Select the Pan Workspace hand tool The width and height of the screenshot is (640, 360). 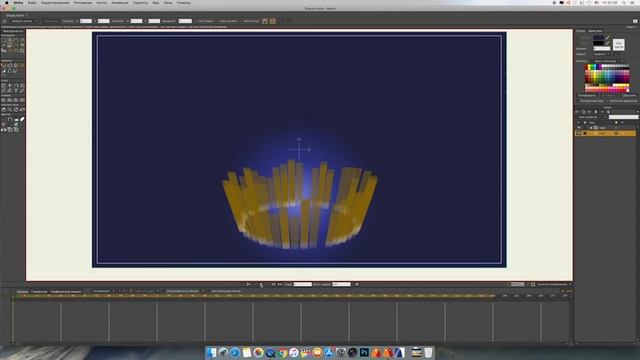coord(4,110)
